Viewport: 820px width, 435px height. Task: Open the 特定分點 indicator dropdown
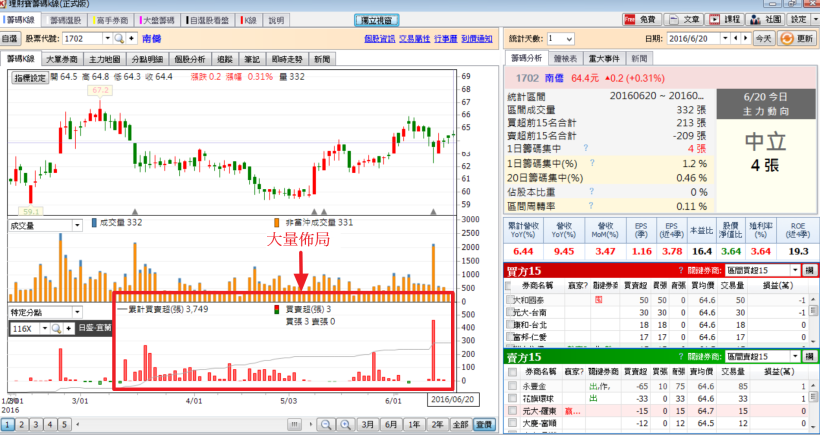click(44, 312)
